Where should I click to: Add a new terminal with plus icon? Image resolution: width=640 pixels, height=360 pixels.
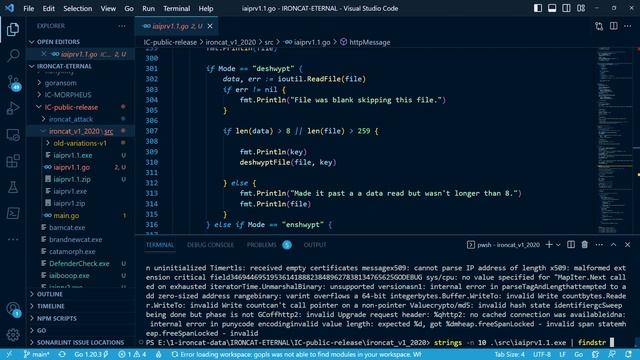click(x=549, y=244)
